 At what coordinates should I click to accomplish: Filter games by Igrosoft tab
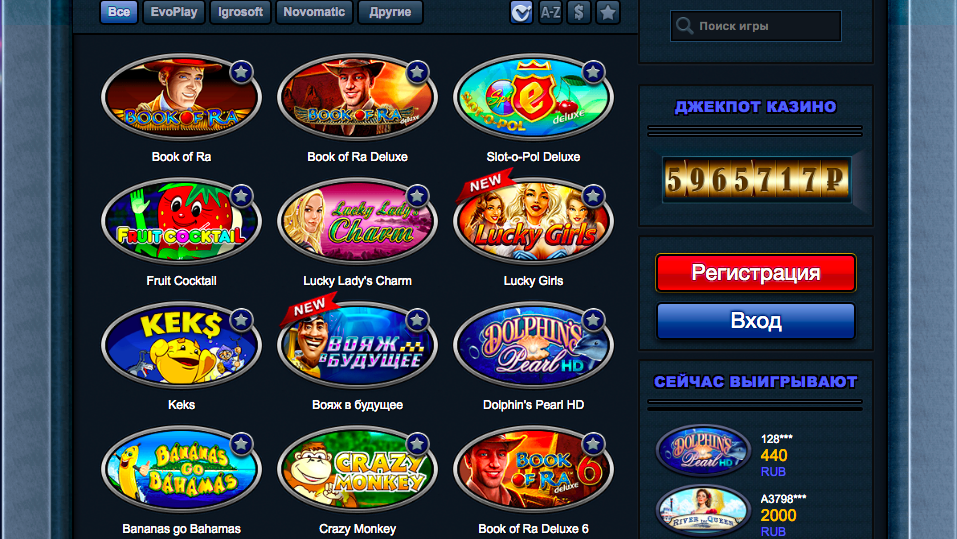pos(240,12)
